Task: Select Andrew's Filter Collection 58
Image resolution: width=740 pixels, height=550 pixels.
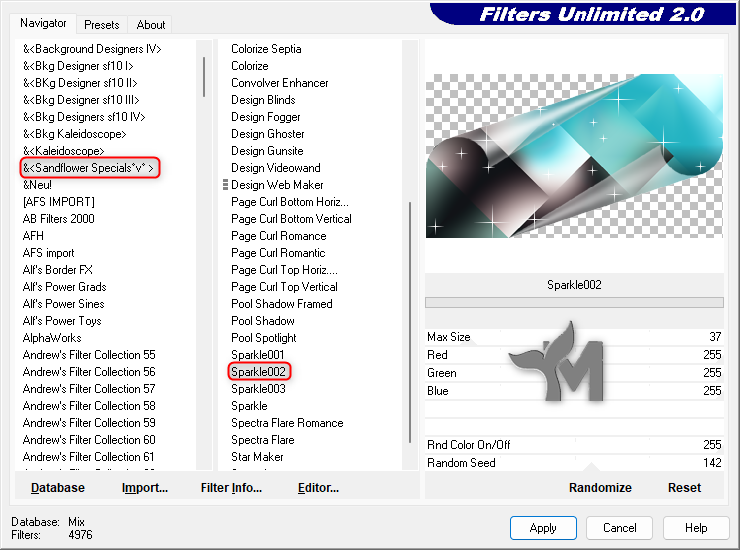Action: (x=89, y=406)
